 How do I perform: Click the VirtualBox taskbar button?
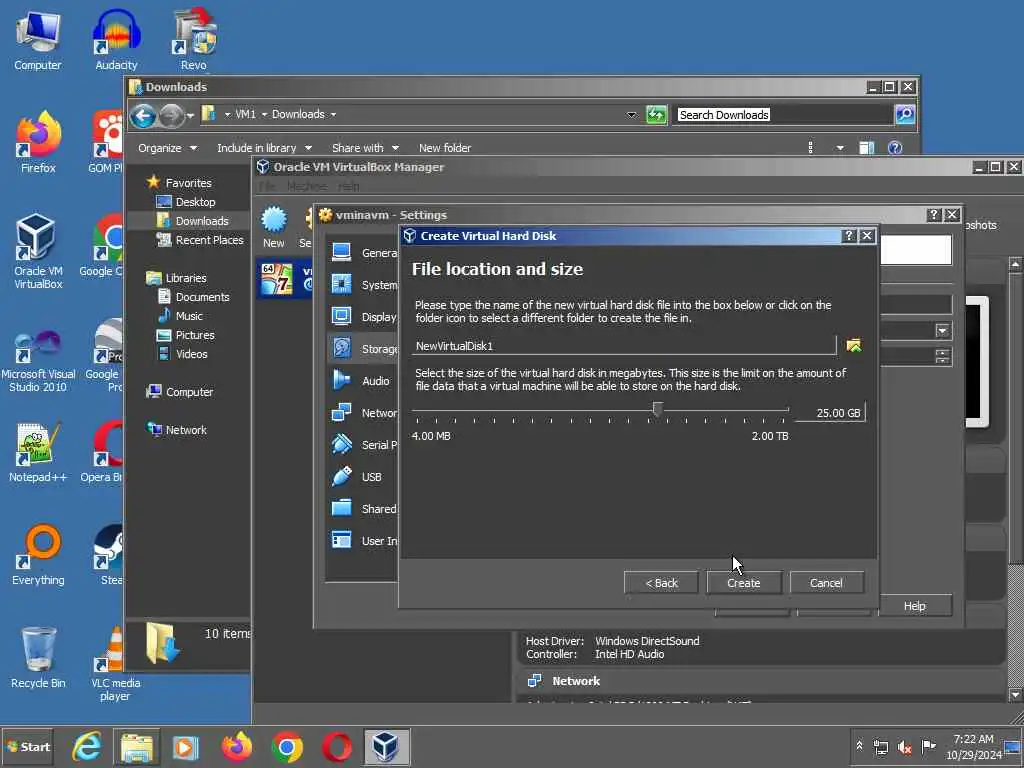click(386, 746)
